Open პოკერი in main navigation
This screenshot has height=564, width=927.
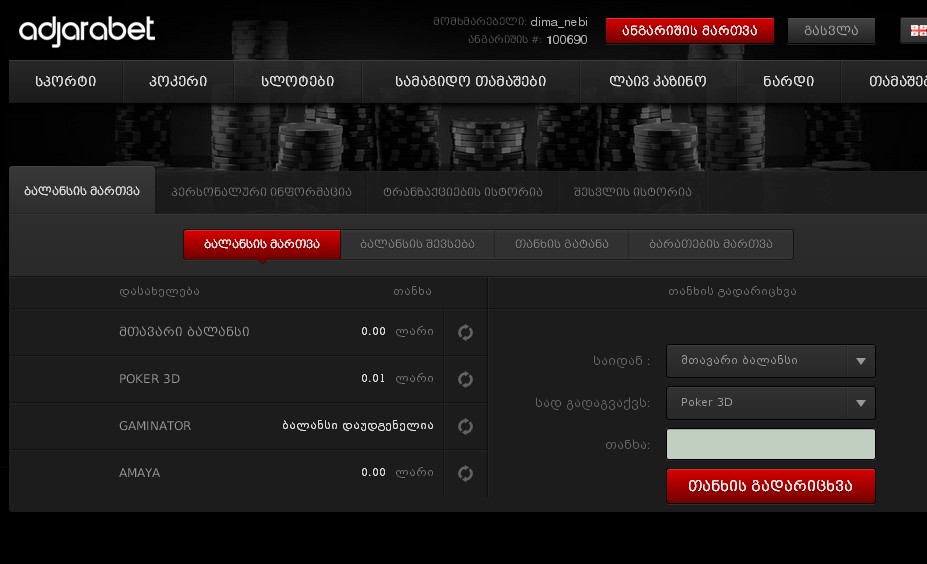pyautogui.click(x=178, y=81)
